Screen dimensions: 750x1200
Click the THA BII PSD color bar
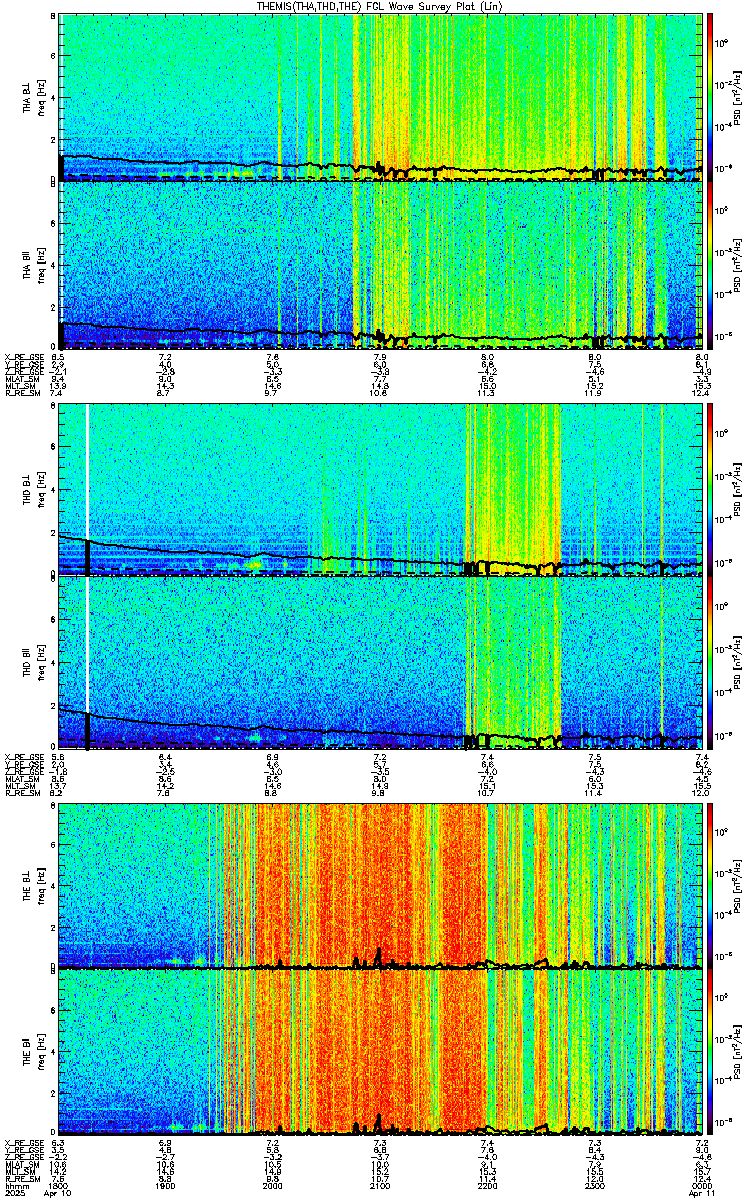coord(710,265)
